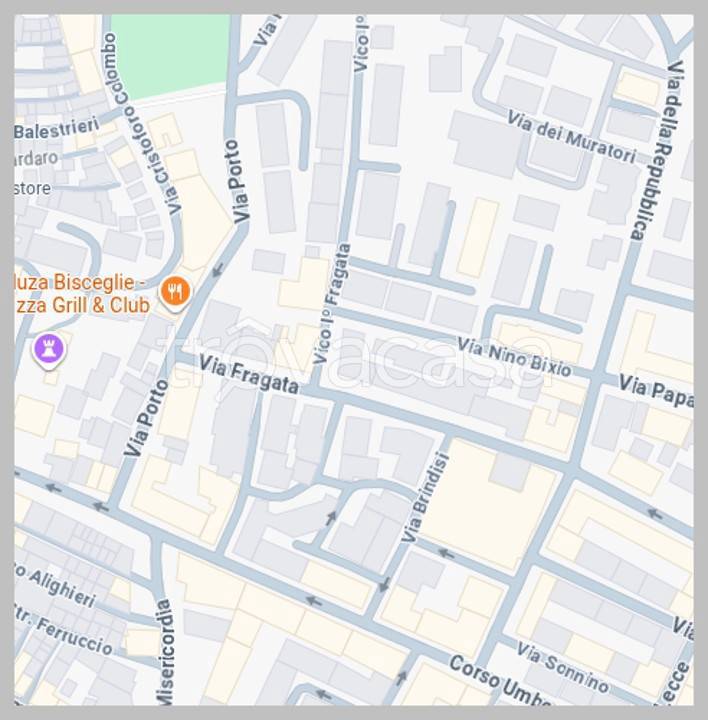Select the Balestrieri street label

point(56,128)
